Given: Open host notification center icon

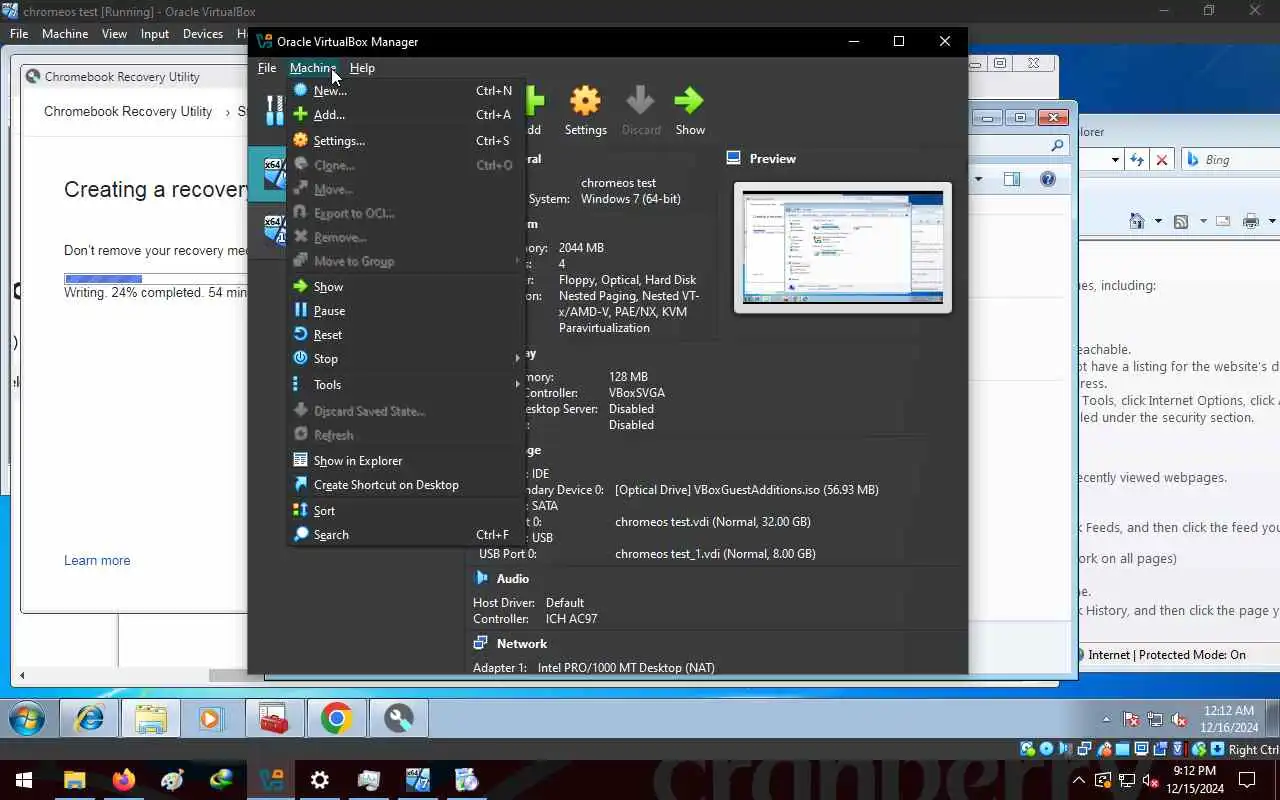Looking at the screenshot, I should click(x=1247, y=780).
